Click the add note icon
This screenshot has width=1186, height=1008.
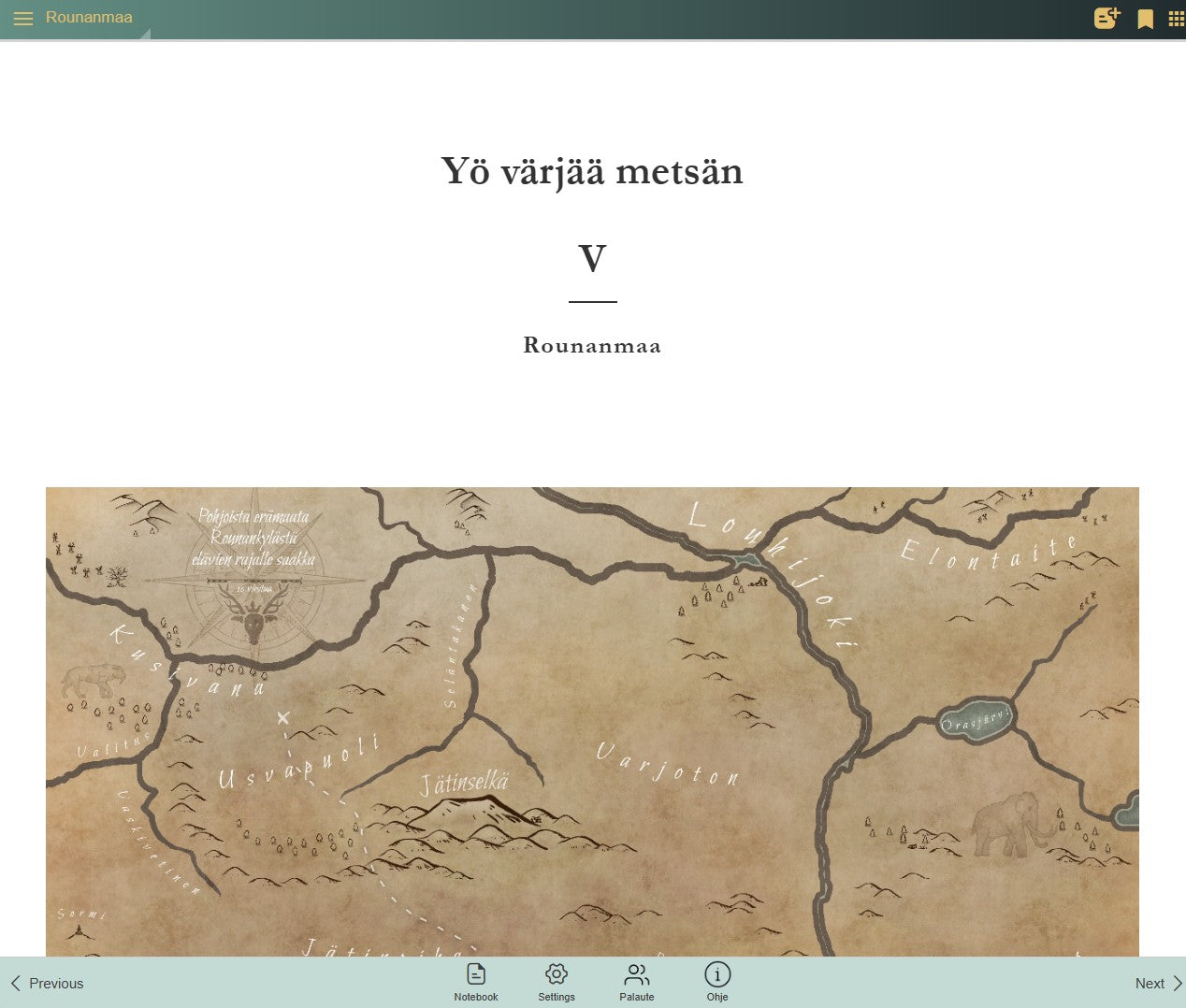(x=1106, y=19)
